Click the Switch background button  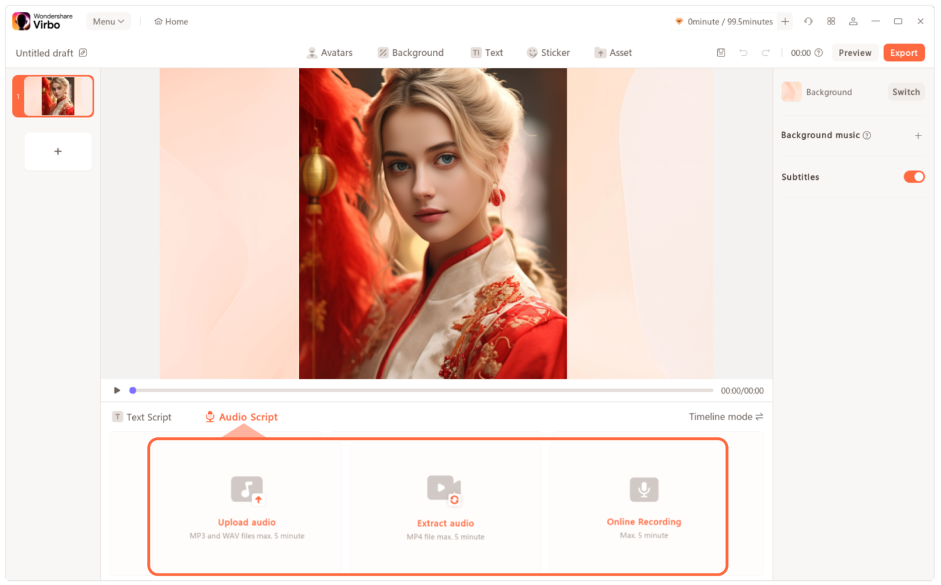click(x=906, y=92)
